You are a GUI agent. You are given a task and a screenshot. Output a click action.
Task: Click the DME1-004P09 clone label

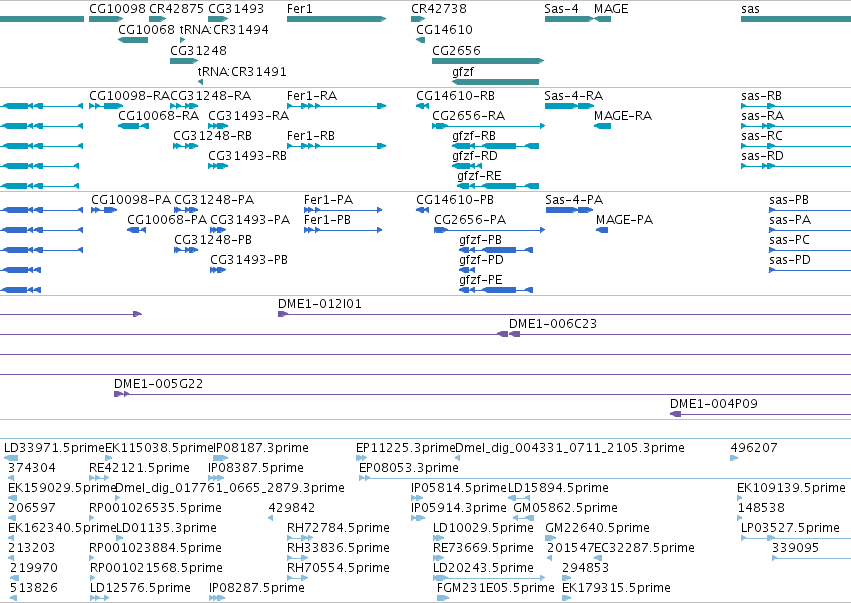714,404
